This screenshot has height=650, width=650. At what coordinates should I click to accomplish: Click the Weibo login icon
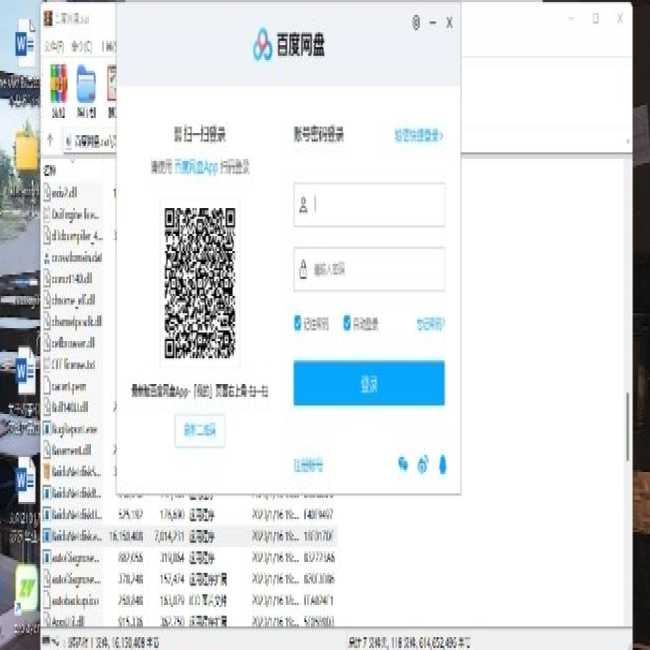coord(422,464)
